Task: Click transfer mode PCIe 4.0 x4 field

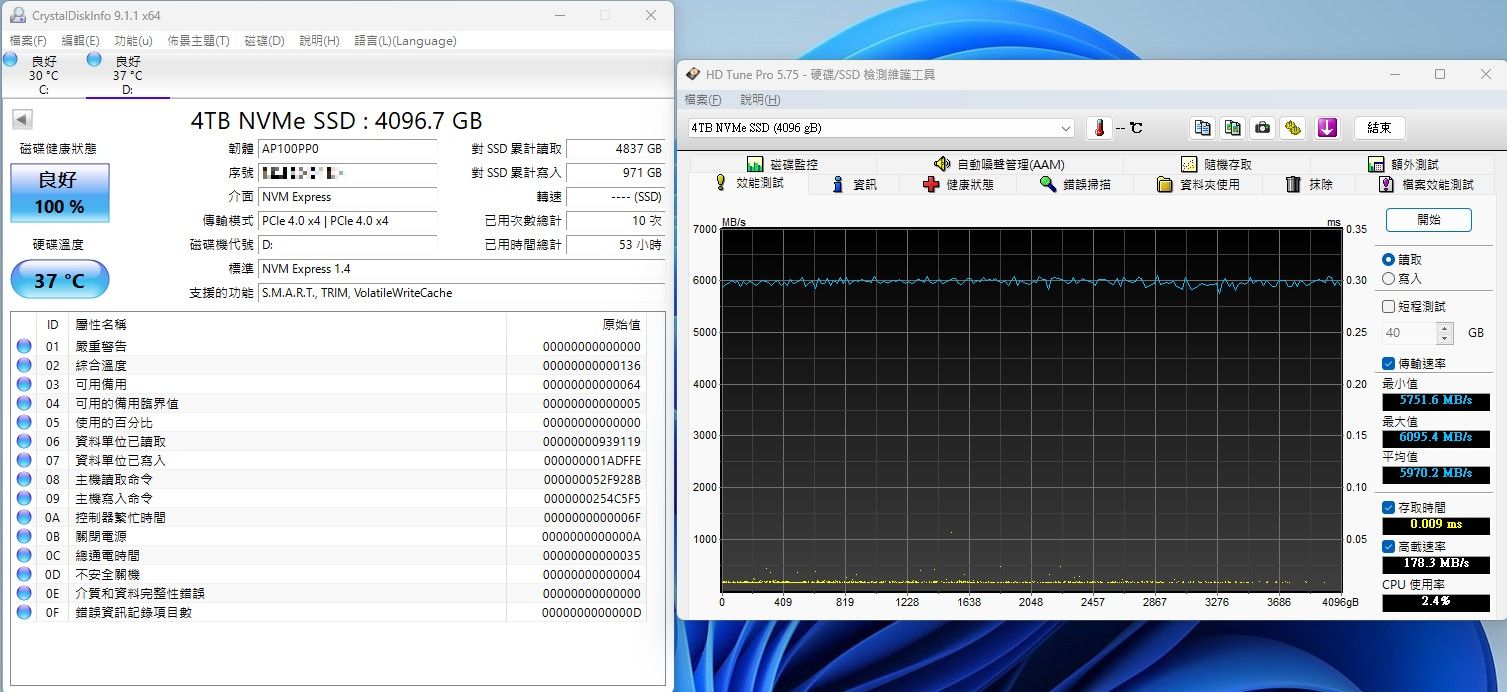Action: (347, 221)
